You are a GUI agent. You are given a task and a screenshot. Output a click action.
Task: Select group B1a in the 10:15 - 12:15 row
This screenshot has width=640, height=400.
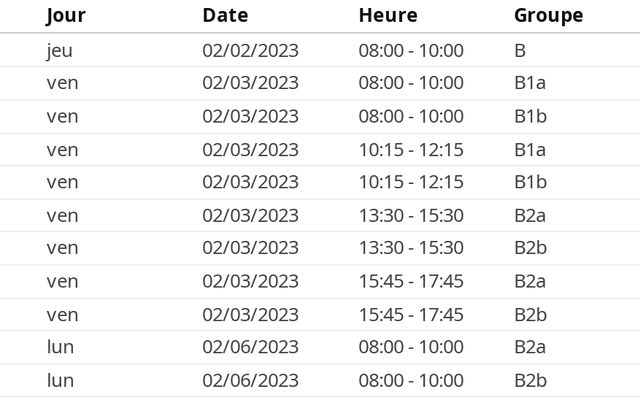point(530,150)
